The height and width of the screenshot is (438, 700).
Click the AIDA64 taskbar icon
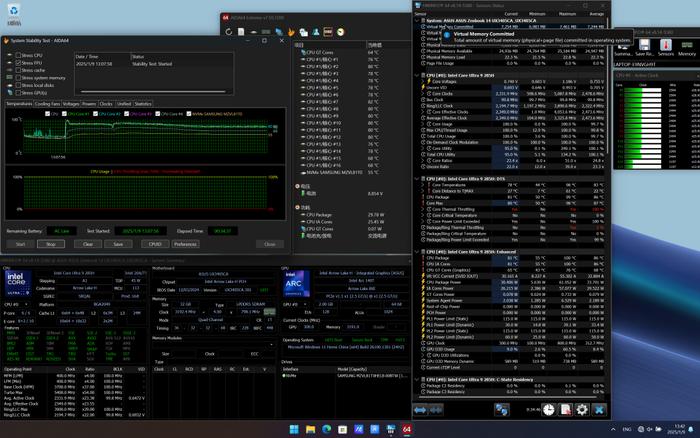(x=407, y=429)
